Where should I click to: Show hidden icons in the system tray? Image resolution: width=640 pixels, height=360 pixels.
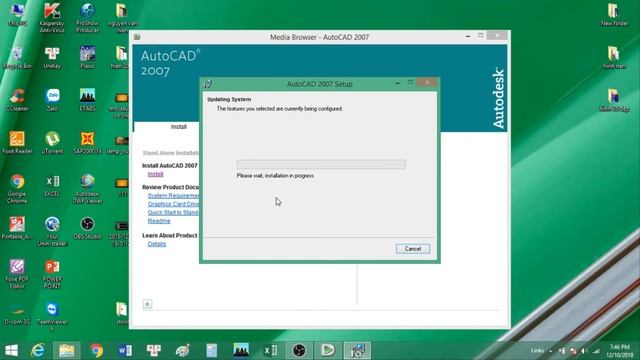pos(551,351)
